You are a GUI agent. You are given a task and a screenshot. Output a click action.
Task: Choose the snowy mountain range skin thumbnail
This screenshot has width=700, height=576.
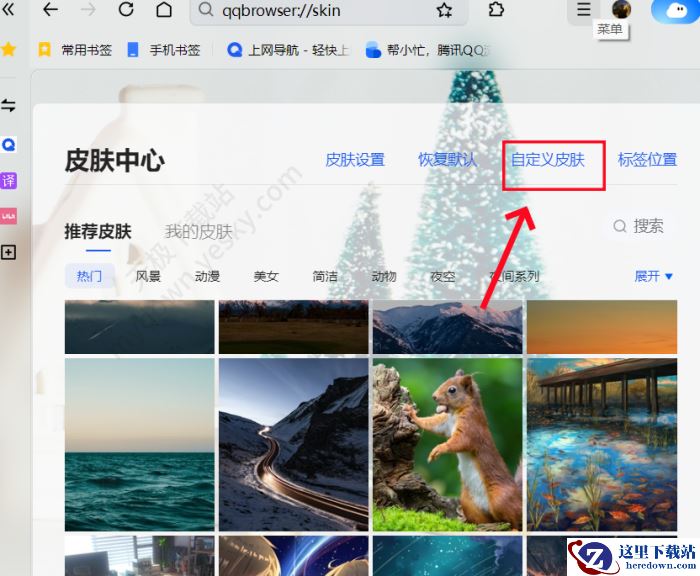coord(447,327)
